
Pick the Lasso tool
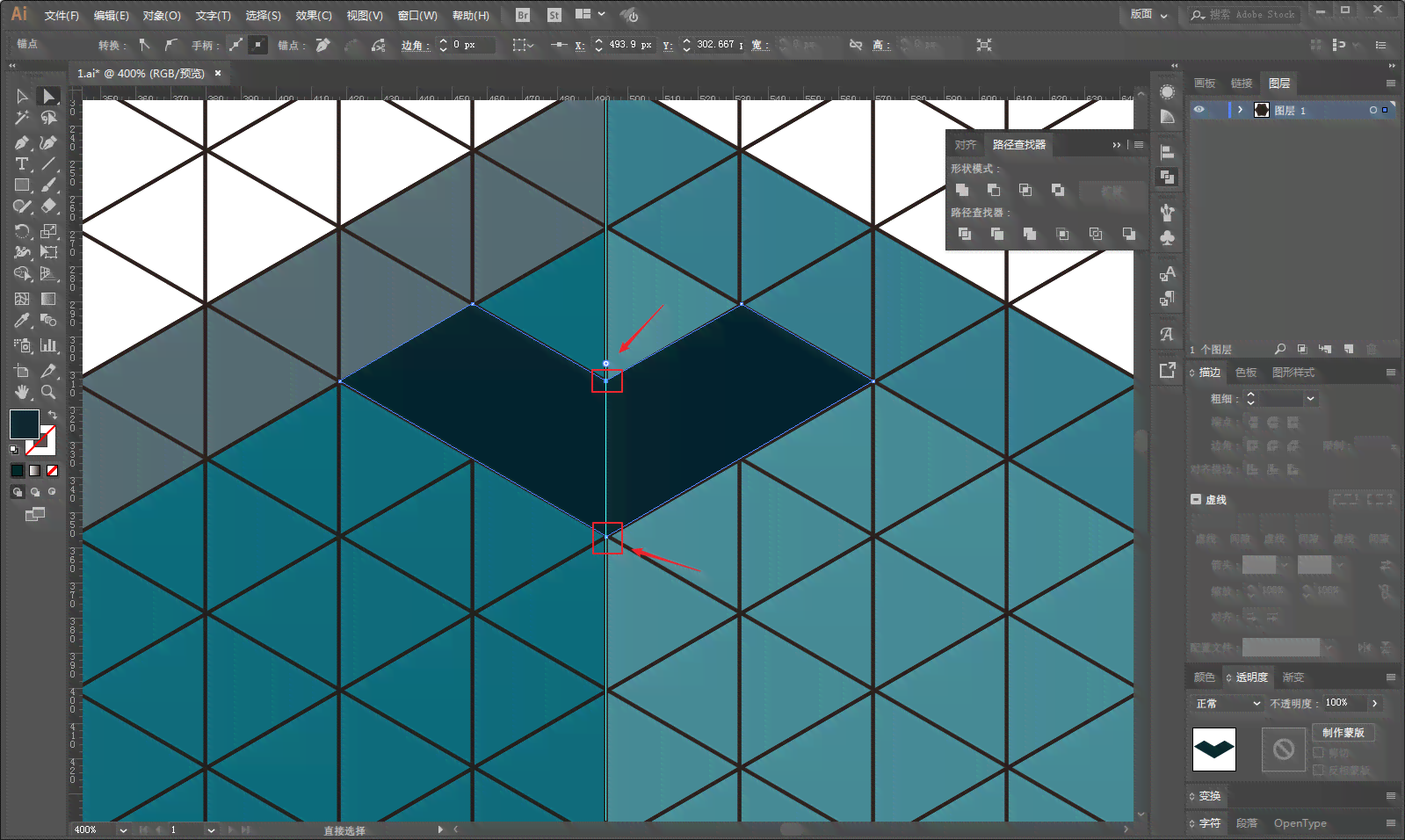[48, 118]
